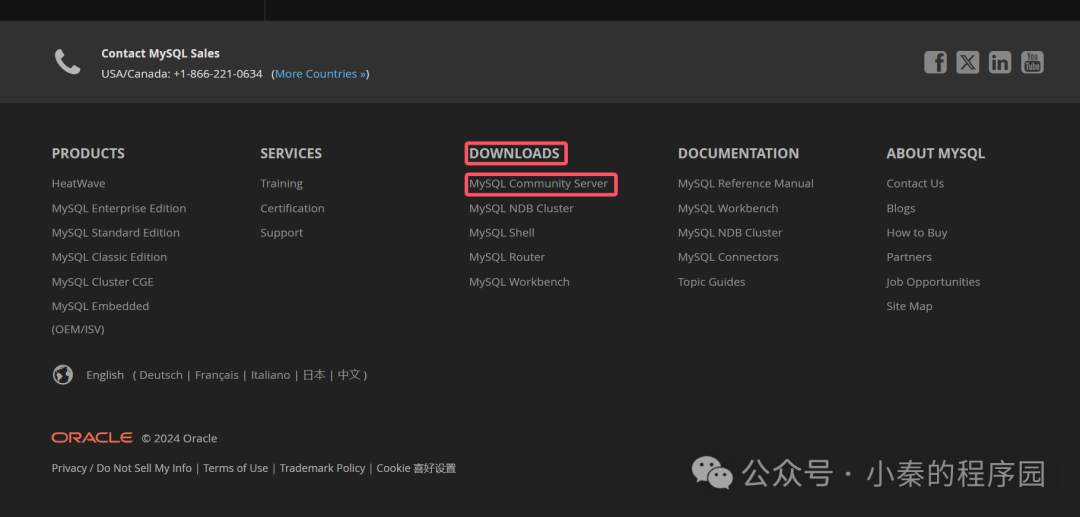Open the DOWNLOADS footer heading
1080x517 pixels.
coord(515,154)
